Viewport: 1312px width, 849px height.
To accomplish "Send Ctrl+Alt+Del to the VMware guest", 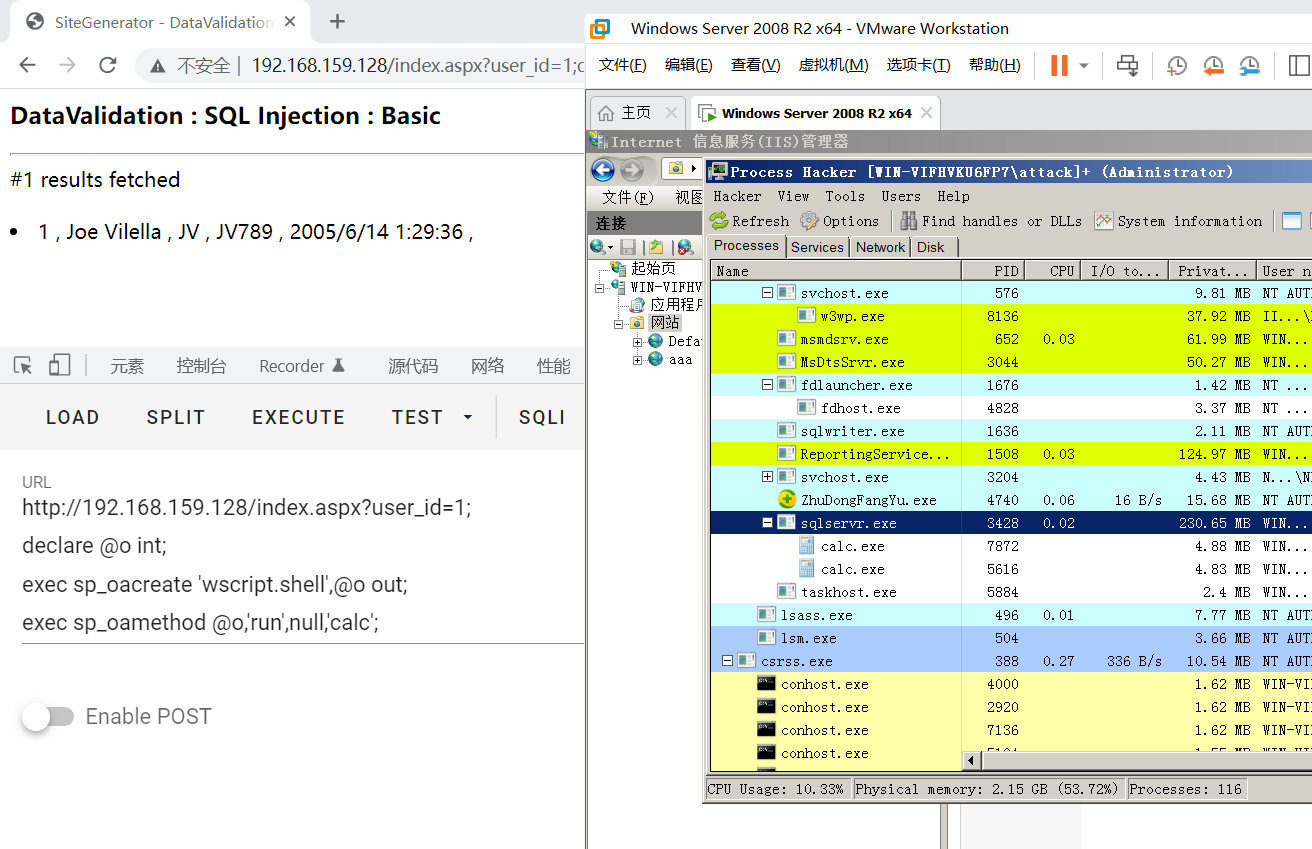I will 1128,65.
